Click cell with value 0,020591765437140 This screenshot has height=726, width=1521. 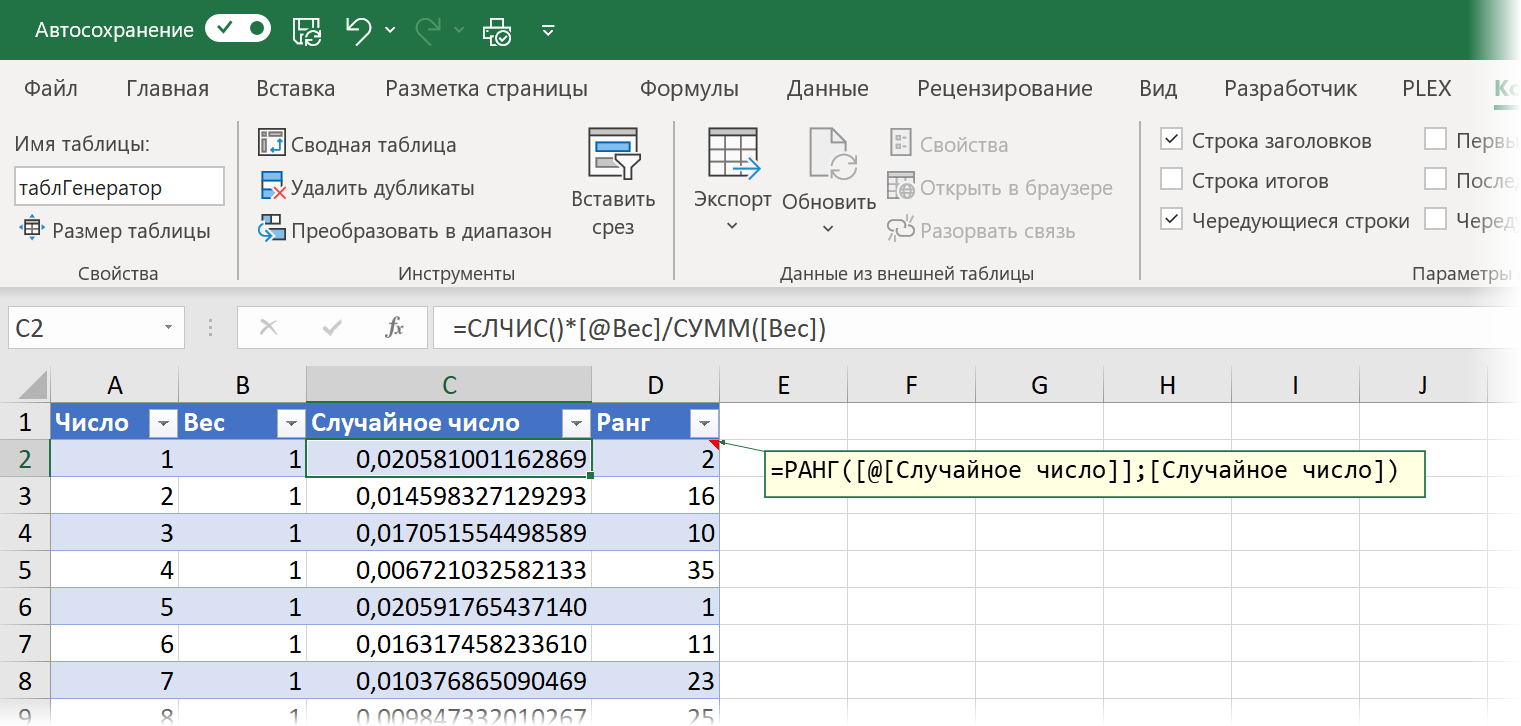[x=449, y=607]
